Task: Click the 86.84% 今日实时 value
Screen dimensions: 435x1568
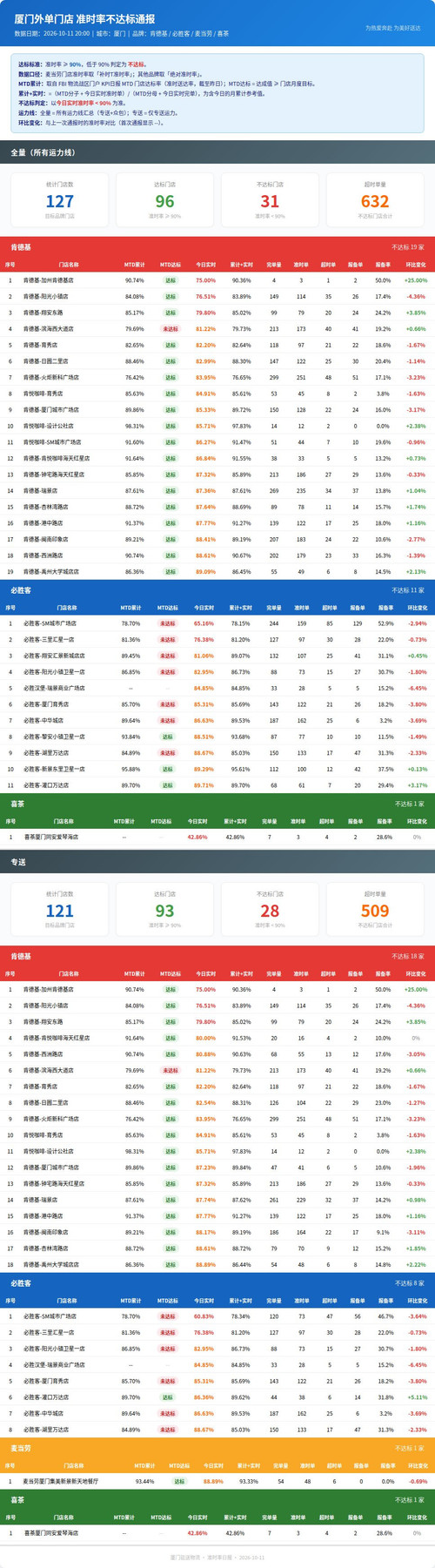Action: (x=205, y=458)
